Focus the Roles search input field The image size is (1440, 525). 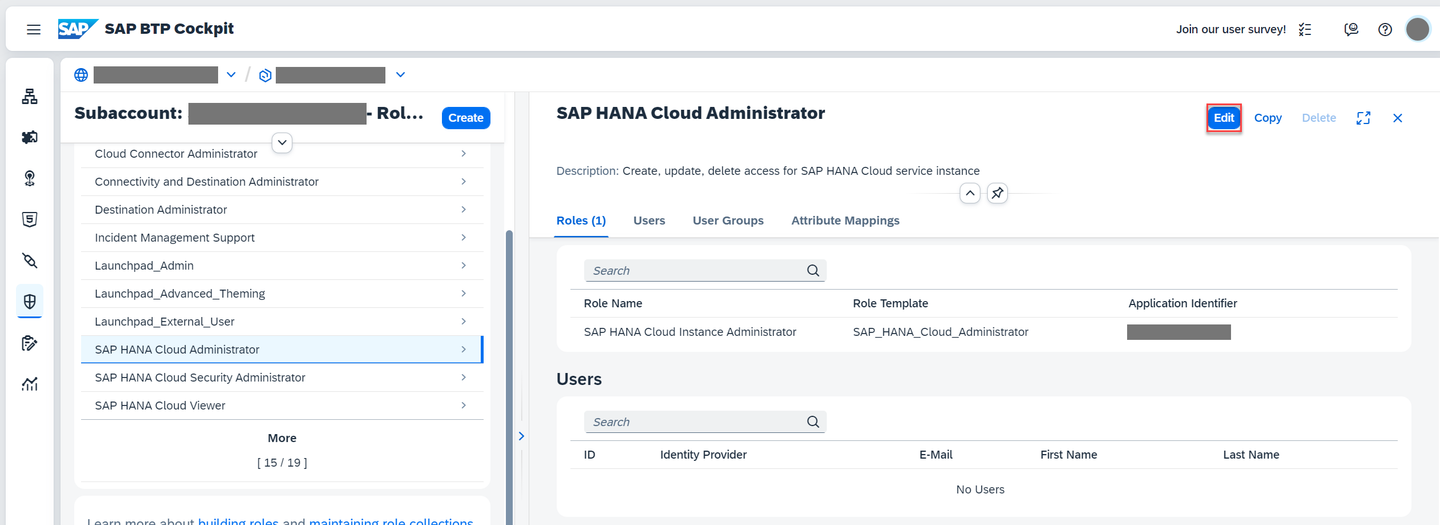pos(705,270)
